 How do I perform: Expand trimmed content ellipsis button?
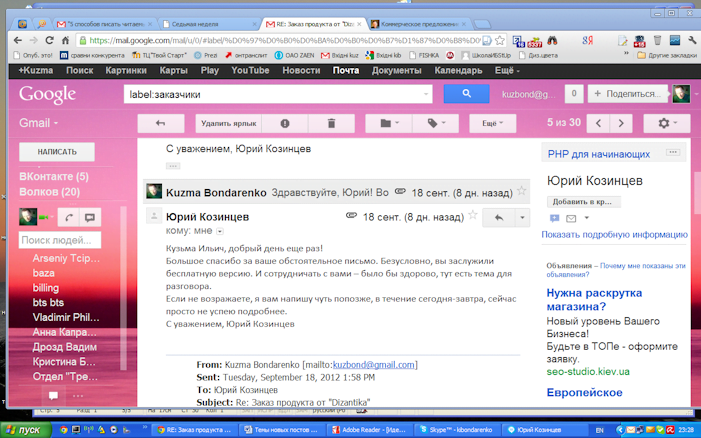173,166
